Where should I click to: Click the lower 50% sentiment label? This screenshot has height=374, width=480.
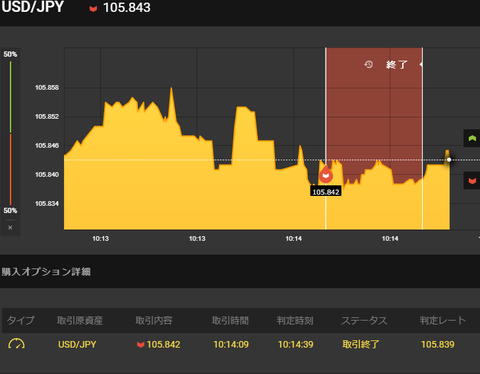[x=10, y=210]
